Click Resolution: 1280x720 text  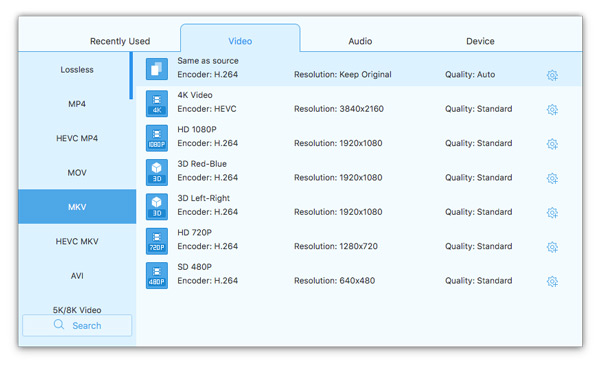[x=336, y=246]
